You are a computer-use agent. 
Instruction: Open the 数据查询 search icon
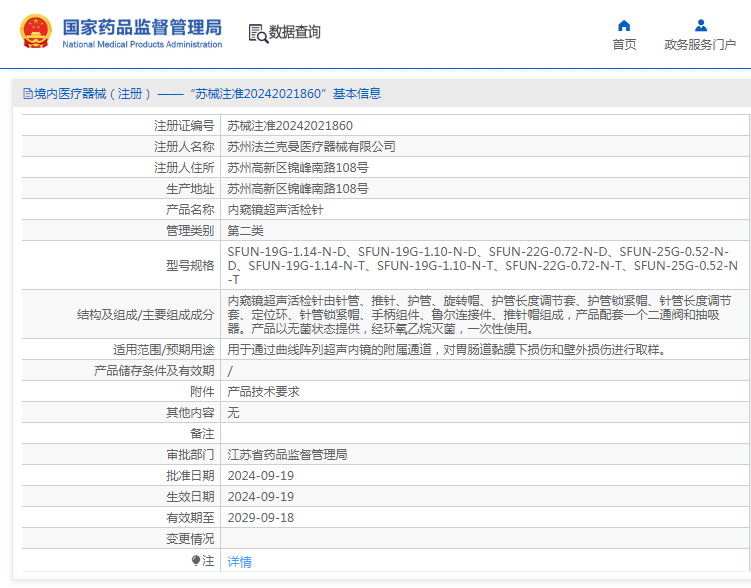(x=258, y=34)
